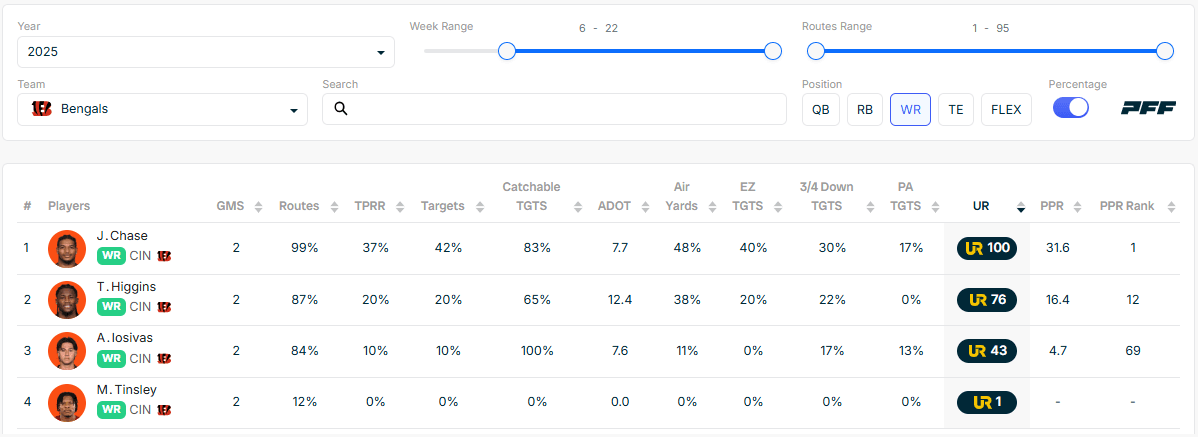The width and height of the screenshot is (1198, 437).
Task: Select the QB position button
Action: (820, 109)
